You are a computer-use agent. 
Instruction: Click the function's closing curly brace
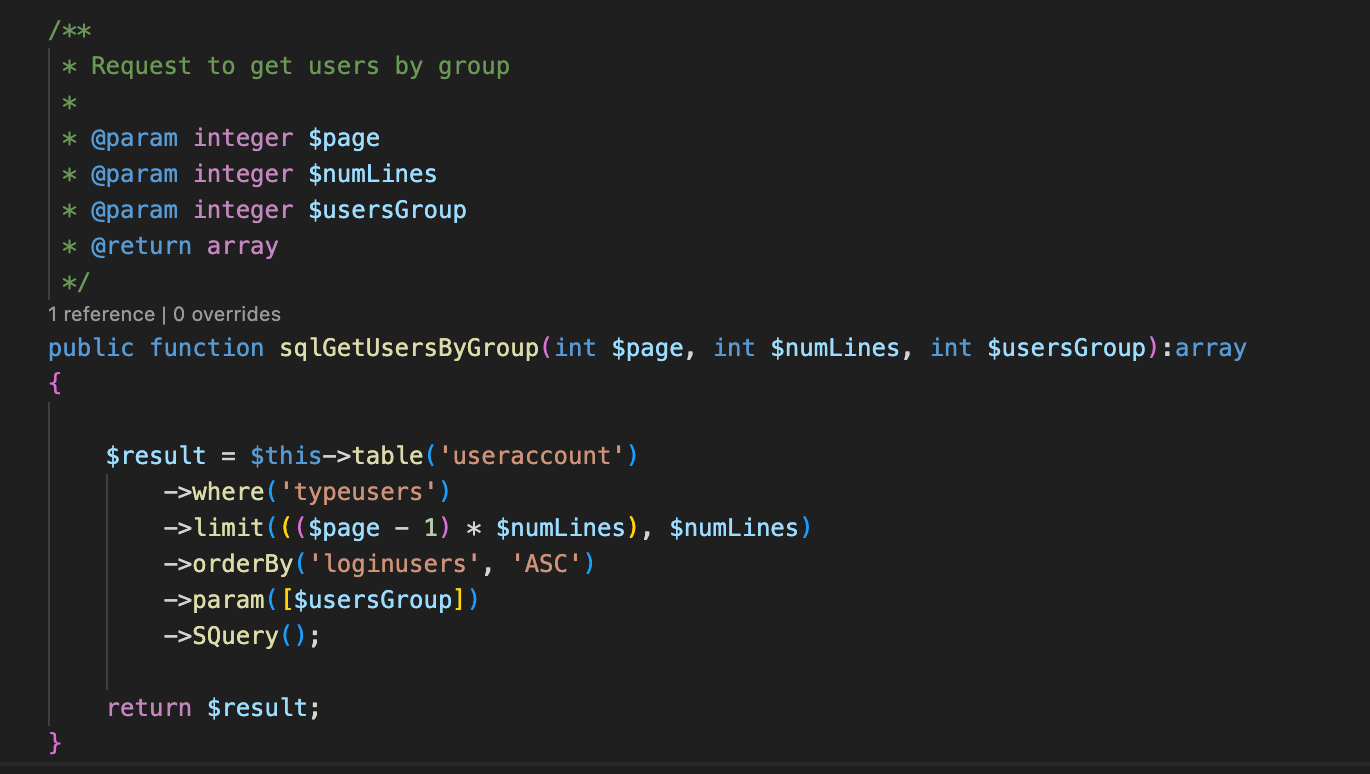coord(55,744)
